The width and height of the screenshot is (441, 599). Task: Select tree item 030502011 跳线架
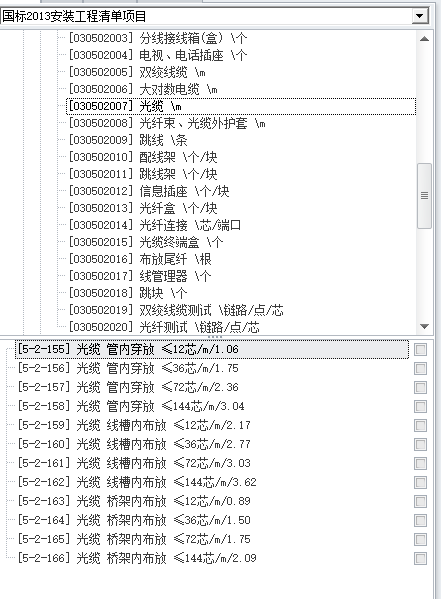tap(143, 174)
